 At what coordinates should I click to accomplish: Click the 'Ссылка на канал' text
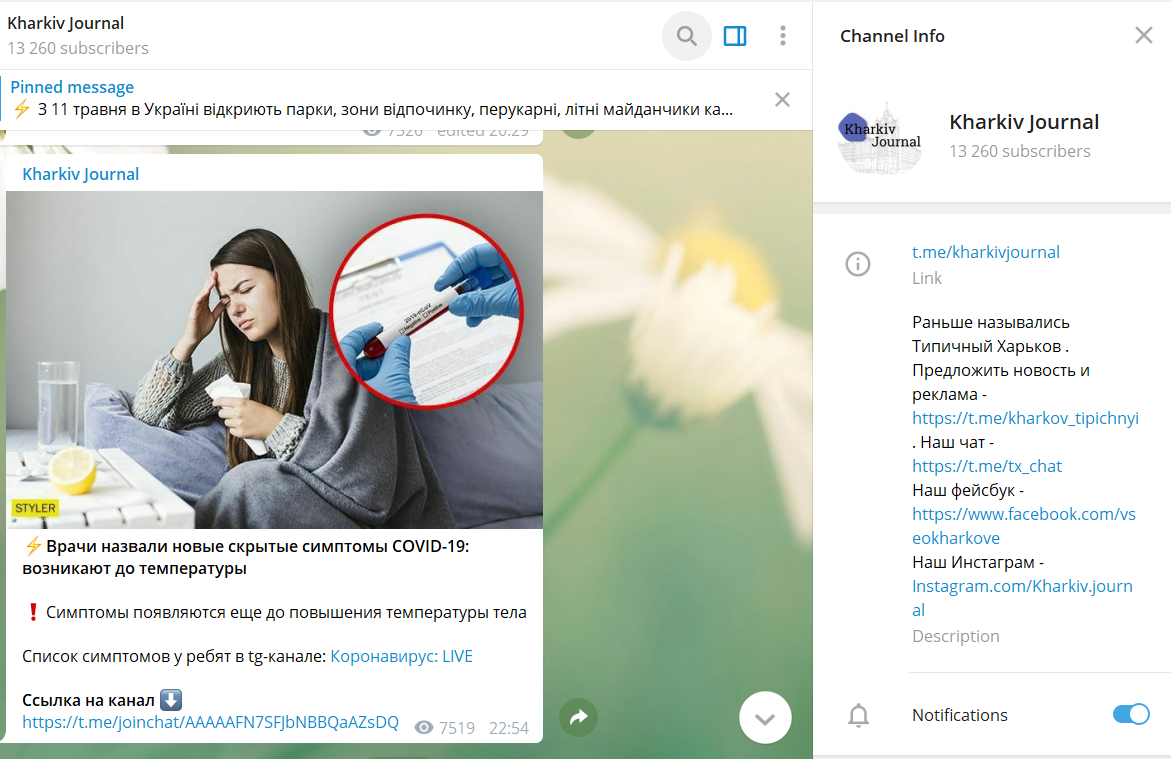click(x=88, y=700)
